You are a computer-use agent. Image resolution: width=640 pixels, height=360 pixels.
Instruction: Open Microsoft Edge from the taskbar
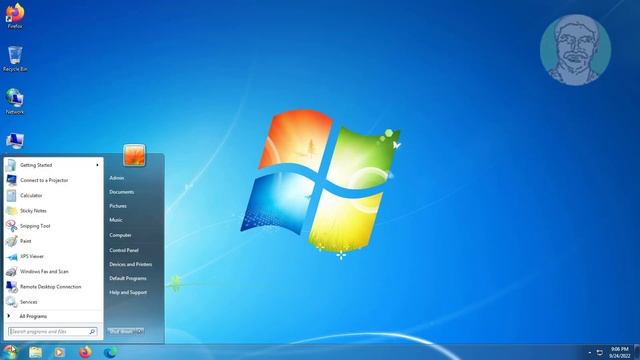point(110,352)
